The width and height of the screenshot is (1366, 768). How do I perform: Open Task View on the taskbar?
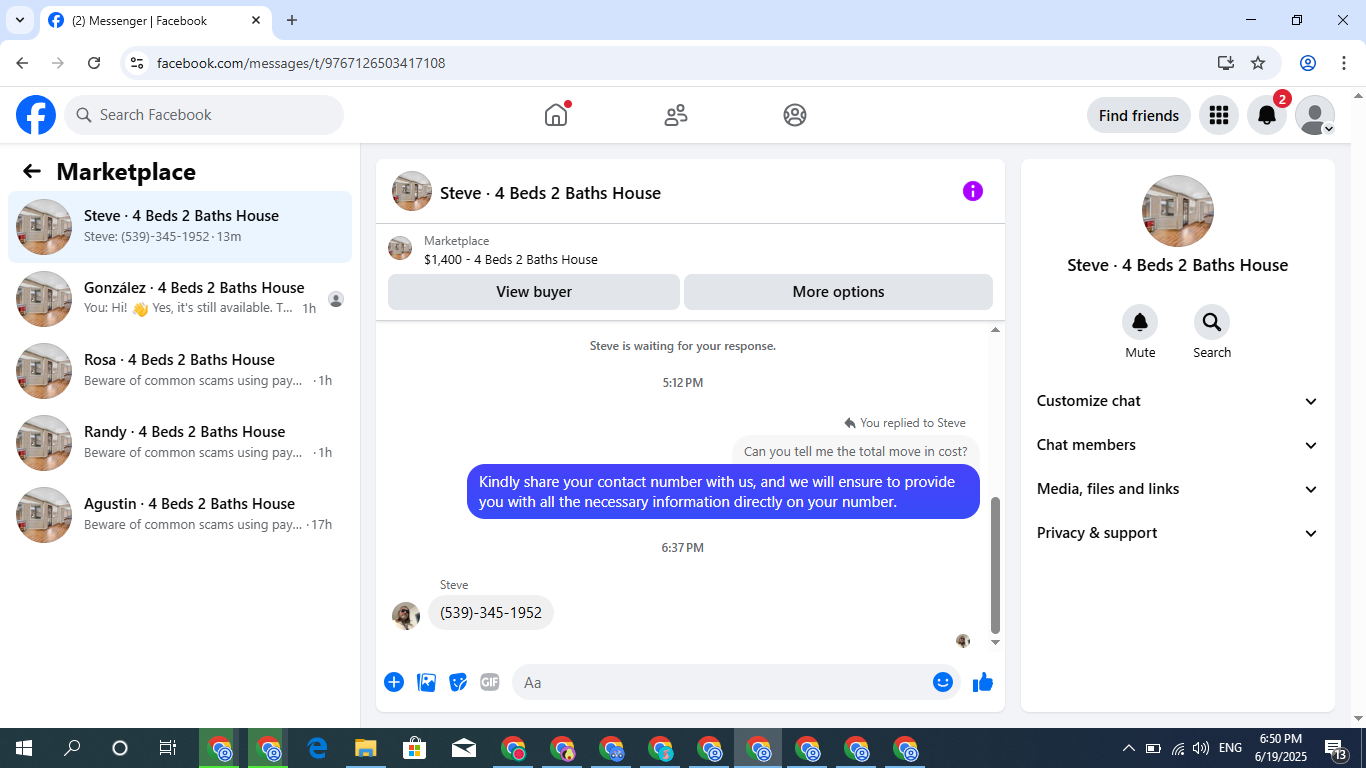click(x=168, y=748)
